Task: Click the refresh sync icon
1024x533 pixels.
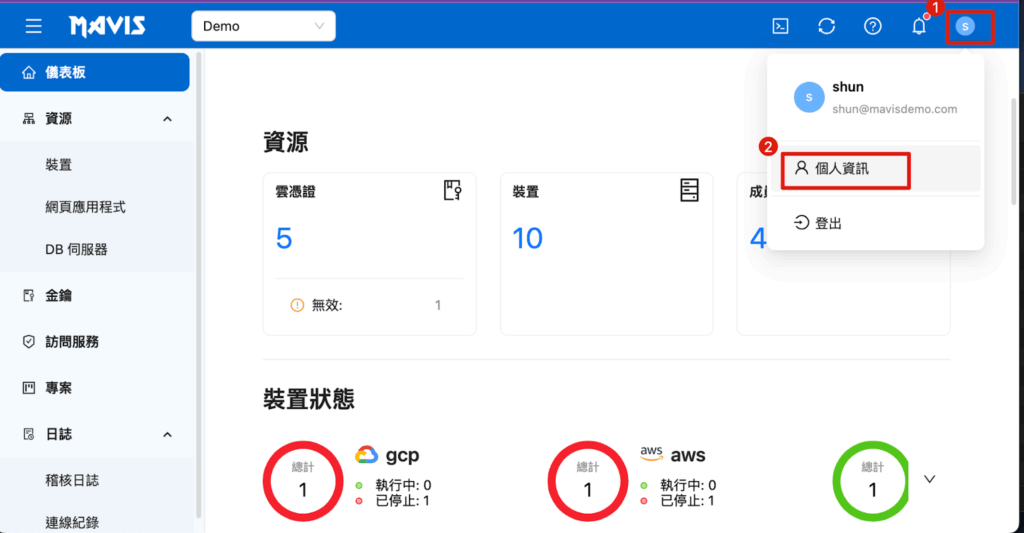Action: pyautogui.click(x=827, y=26)
